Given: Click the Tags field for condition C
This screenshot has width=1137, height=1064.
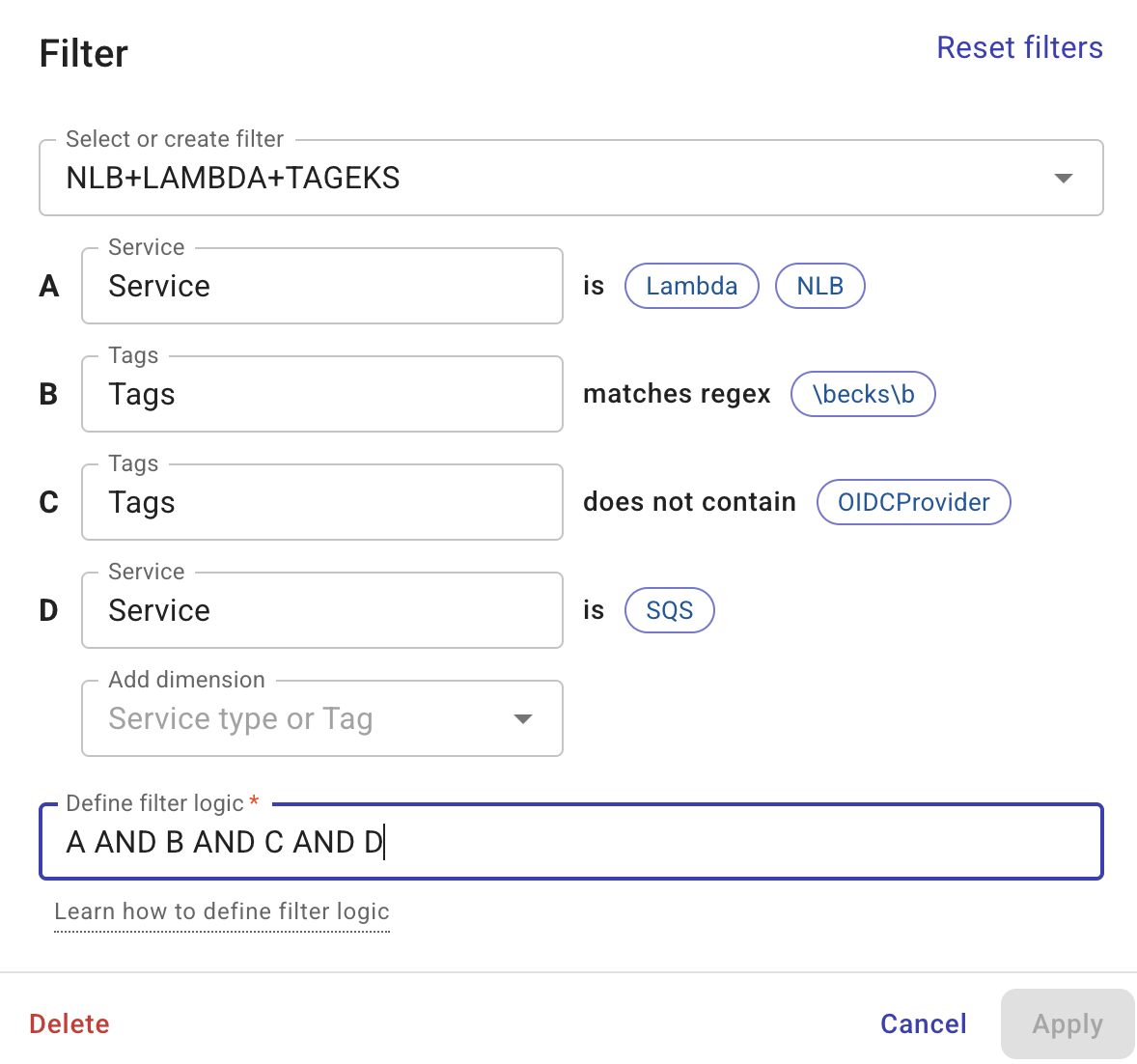Looking at the screenshot, I should (x=321, y=502).
